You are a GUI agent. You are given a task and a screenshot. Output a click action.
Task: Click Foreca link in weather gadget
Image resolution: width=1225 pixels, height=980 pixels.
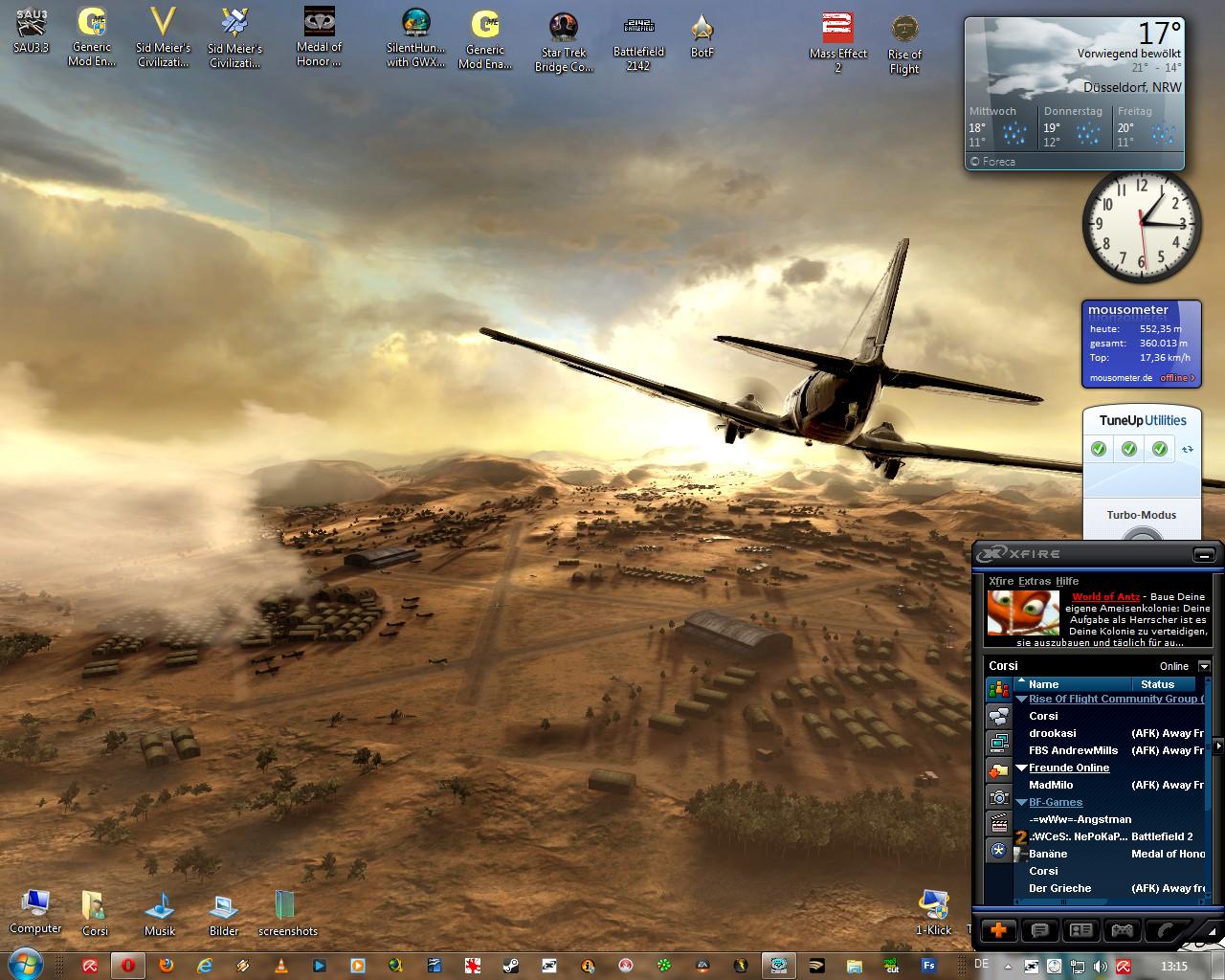point(992,162)
